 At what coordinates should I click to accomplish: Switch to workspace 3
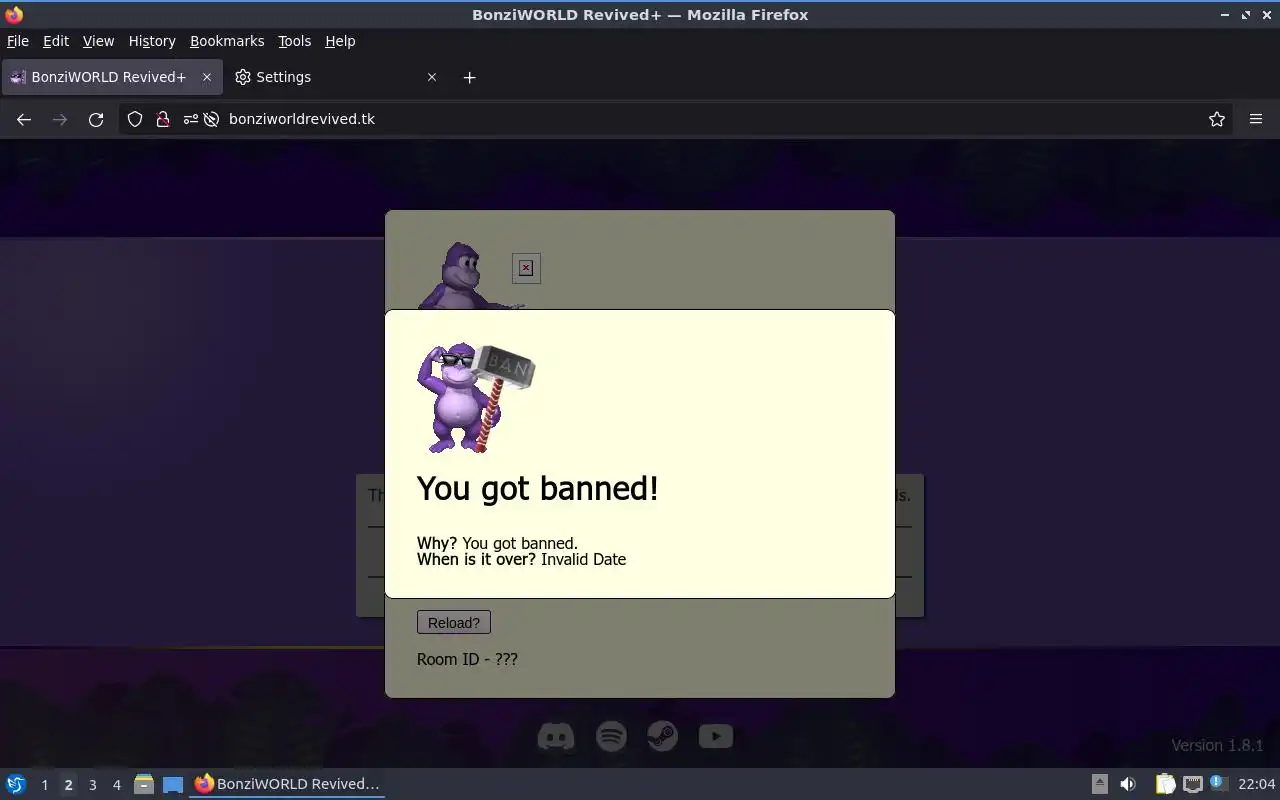click(x=92, y=785)
